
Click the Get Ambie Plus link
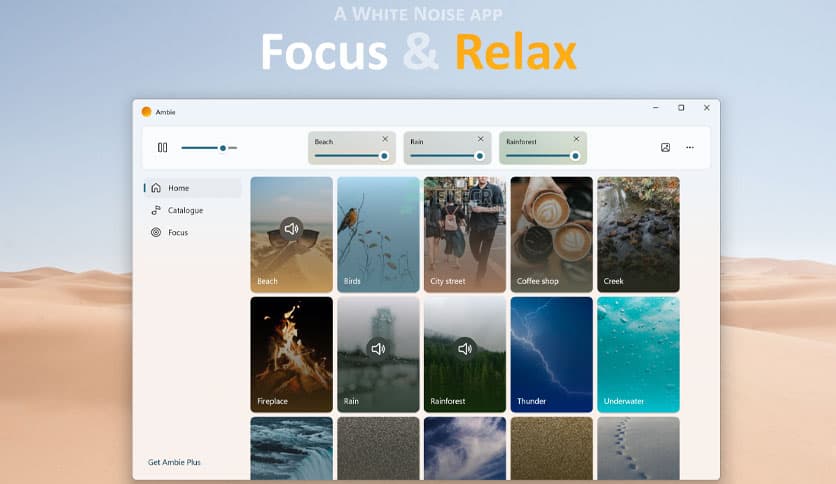pyautogui.click(x=174, y=462)
